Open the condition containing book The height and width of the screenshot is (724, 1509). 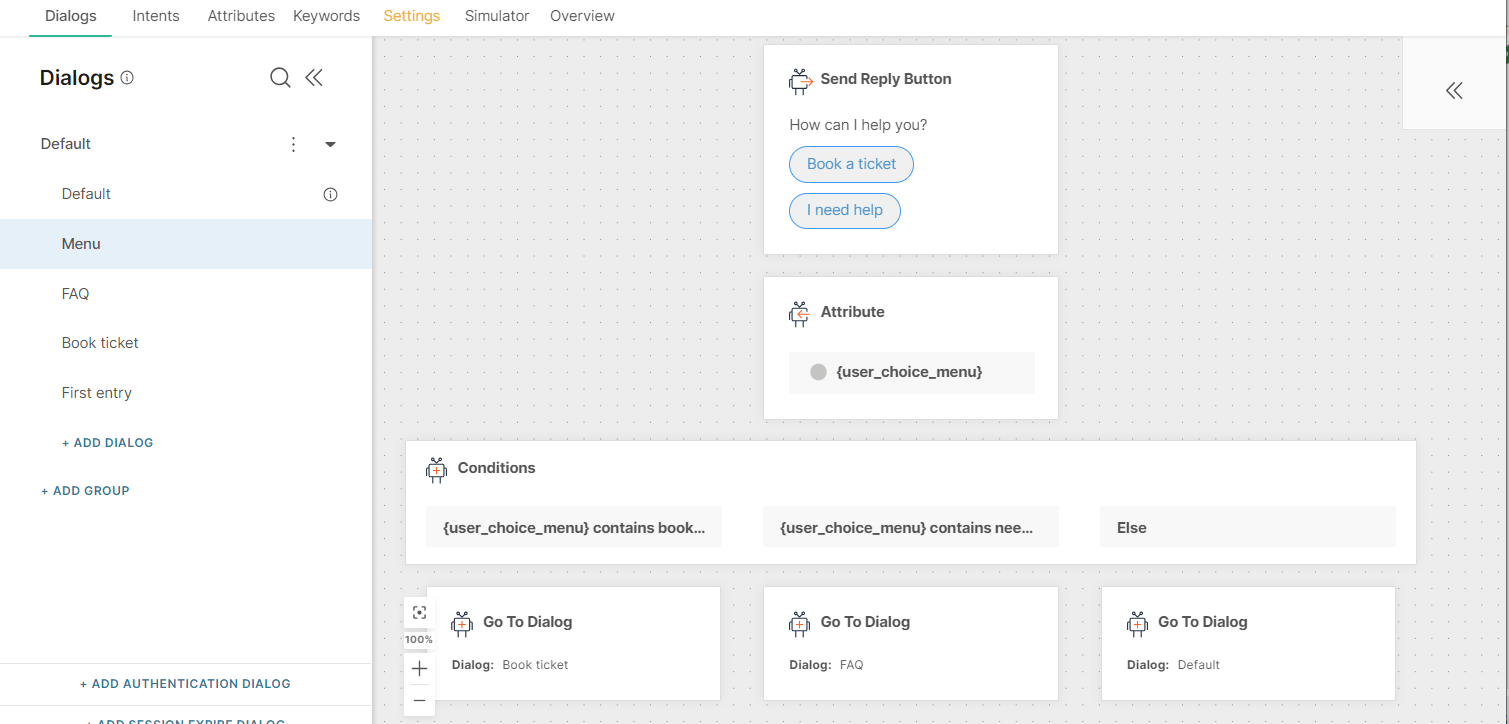(574, 527)
